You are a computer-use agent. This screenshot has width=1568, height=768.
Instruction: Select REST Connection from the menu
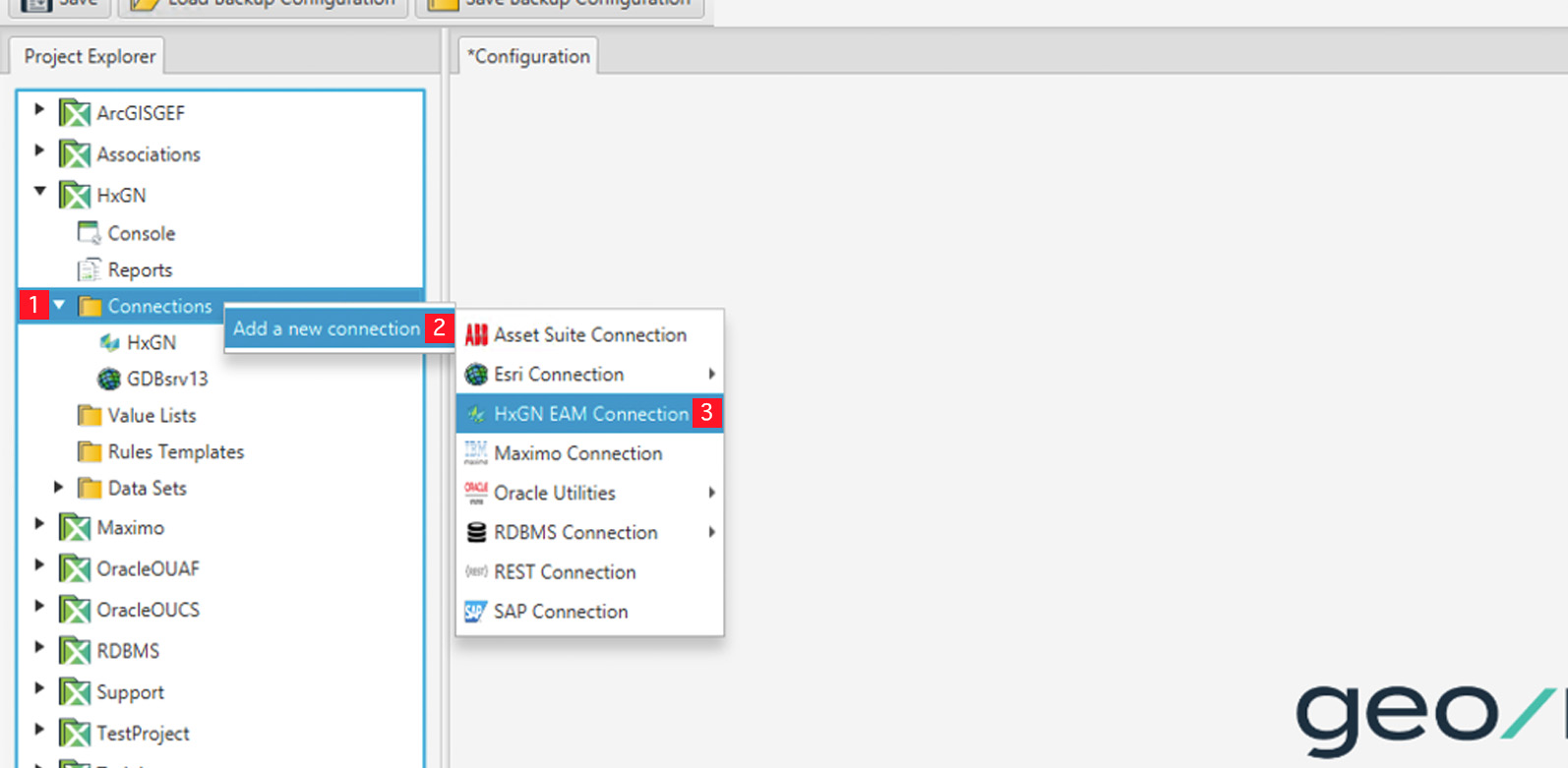coord(565,572)
